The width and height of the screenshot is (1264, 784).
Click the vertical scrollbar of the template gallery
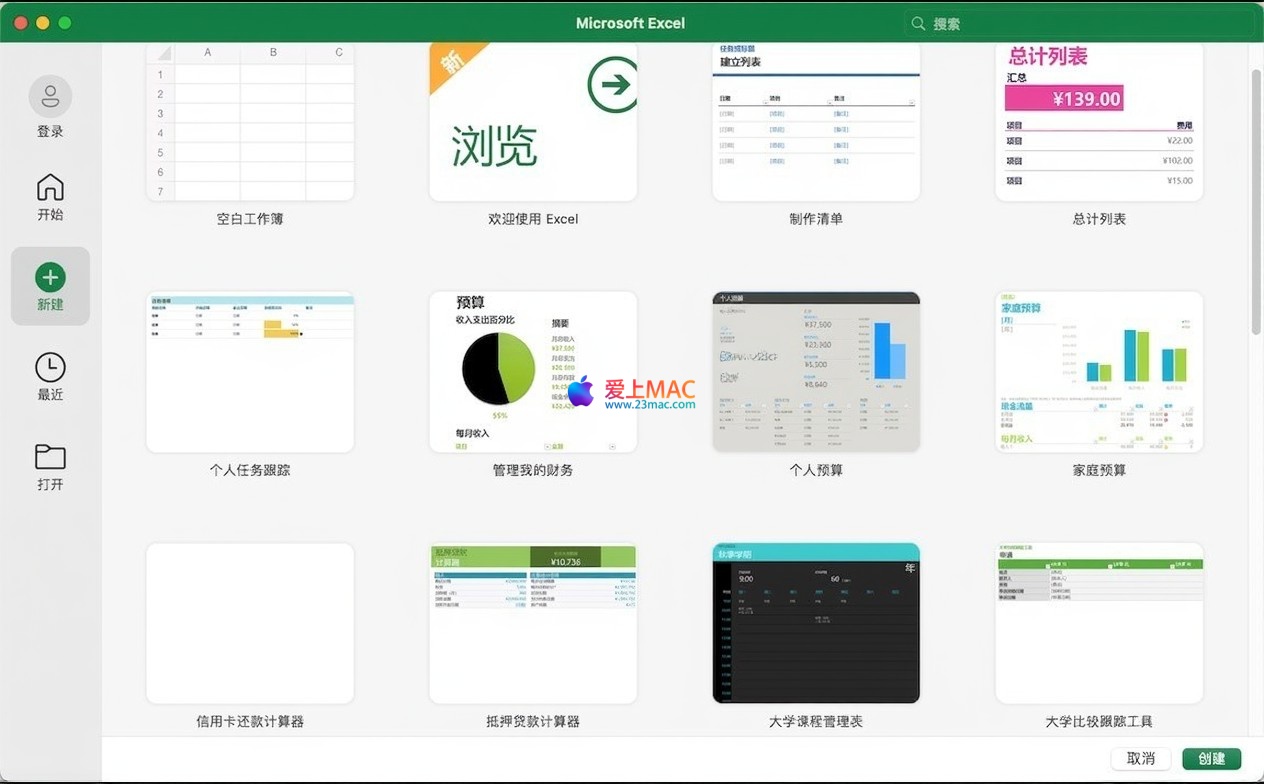1256,200
